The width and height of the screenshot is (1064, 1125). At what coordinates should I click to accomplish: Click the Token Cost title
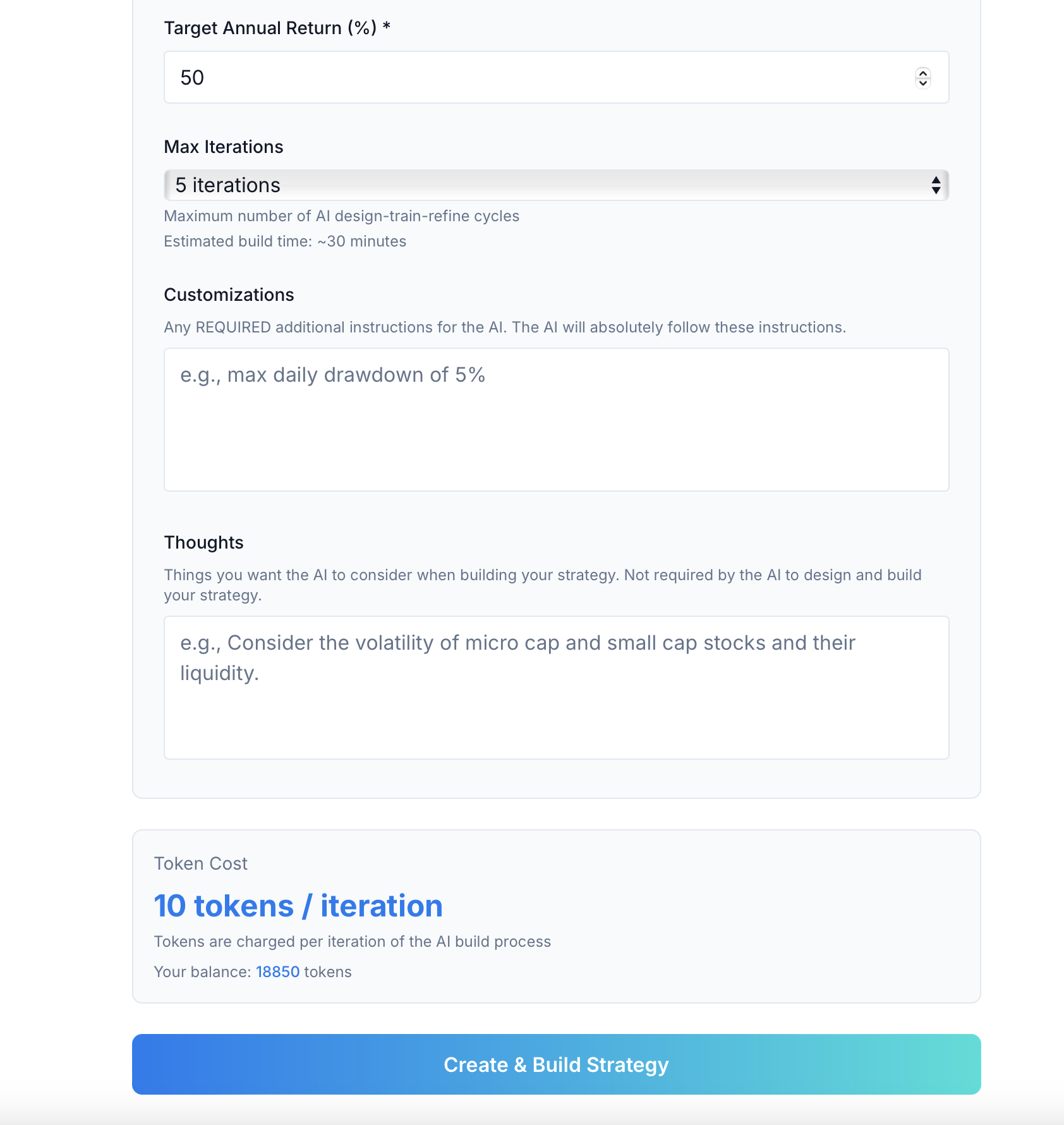pos(200,863)
